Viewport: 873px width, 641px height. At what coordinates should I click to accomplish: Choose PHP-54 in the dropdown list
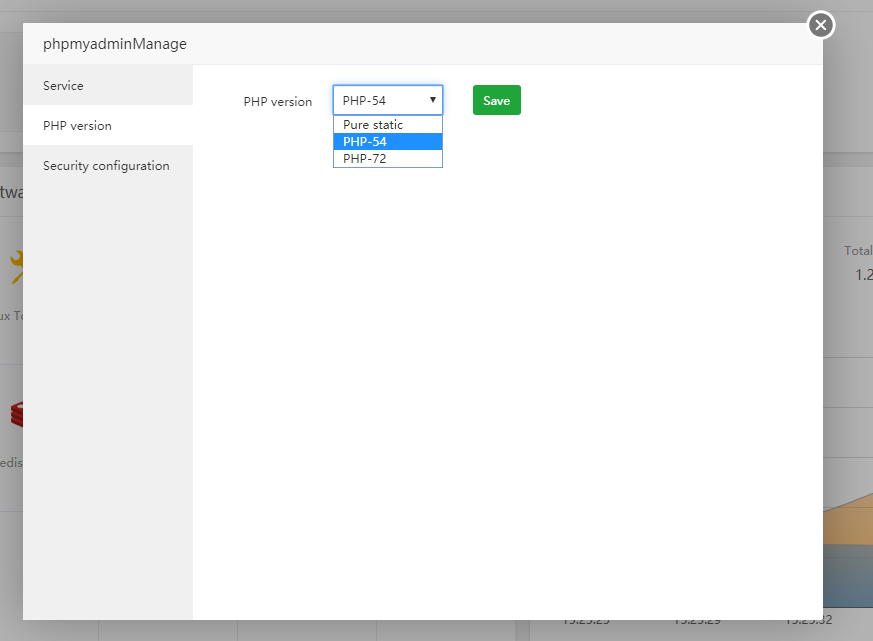pyautogui.click(x=388, y=141)
